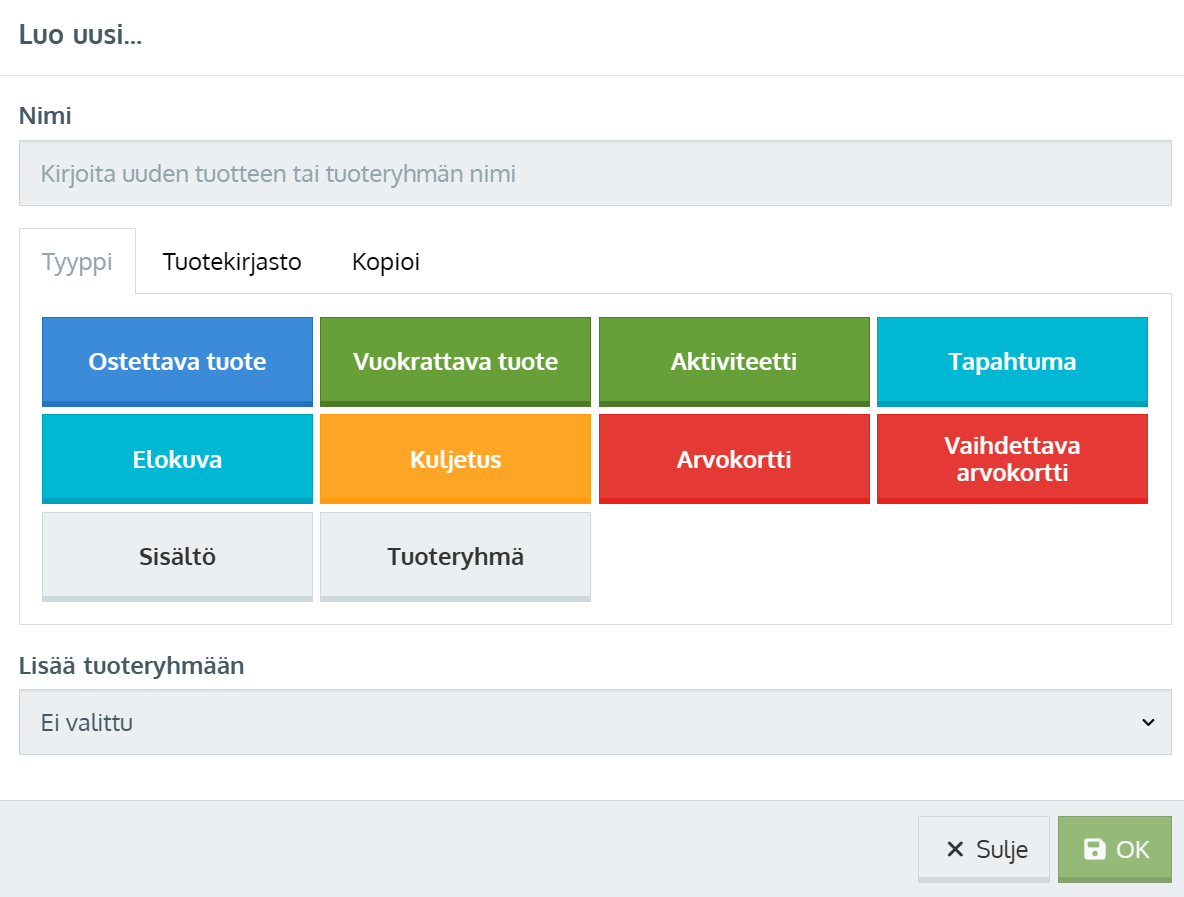1184x897 pixels.
Task: Select the Vaihdettava arvokortti type
Action: [1012, 460]
